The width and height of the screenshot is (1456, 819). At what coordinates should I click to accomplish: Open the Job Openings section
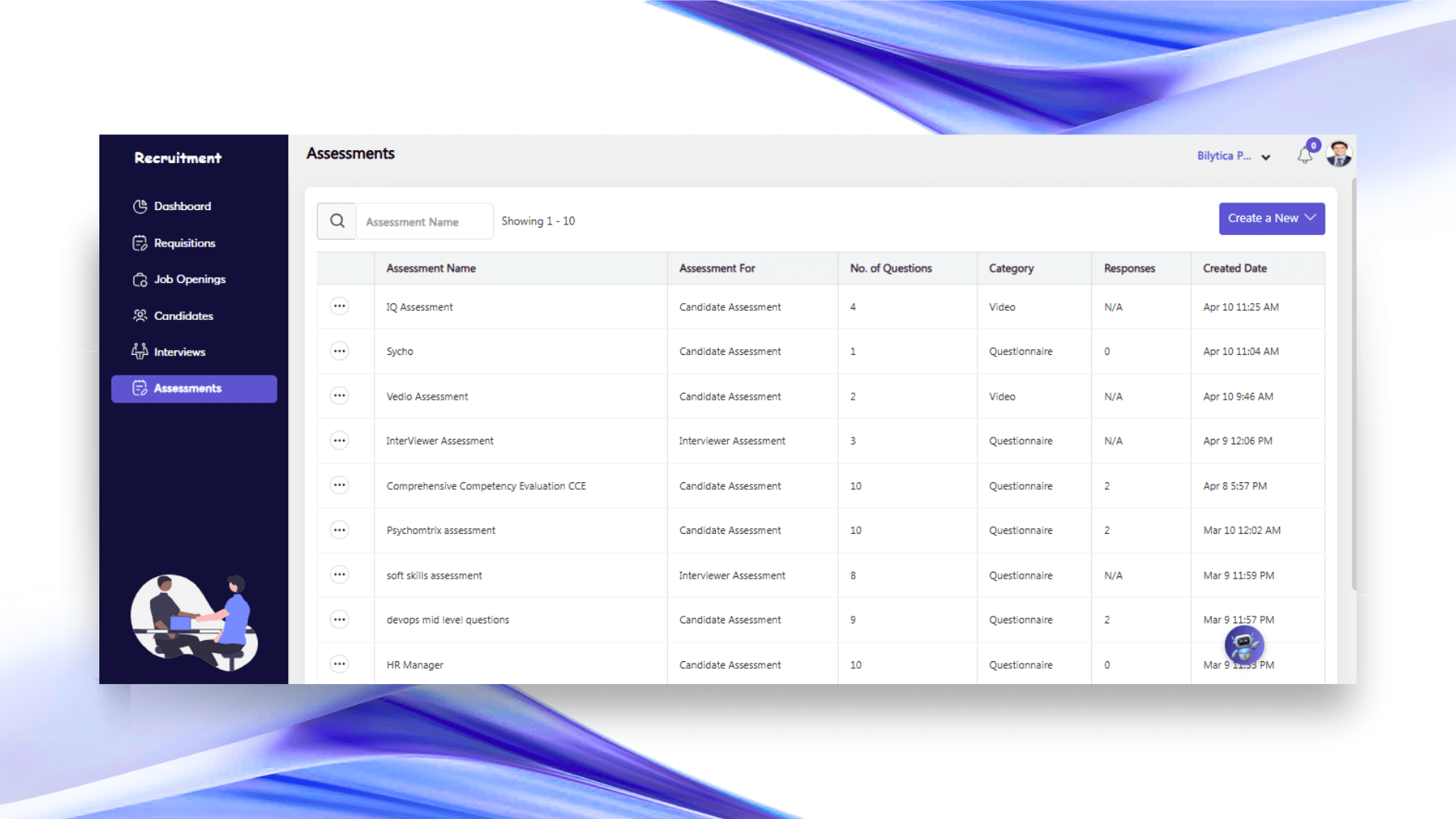click(x=190, y=279)
